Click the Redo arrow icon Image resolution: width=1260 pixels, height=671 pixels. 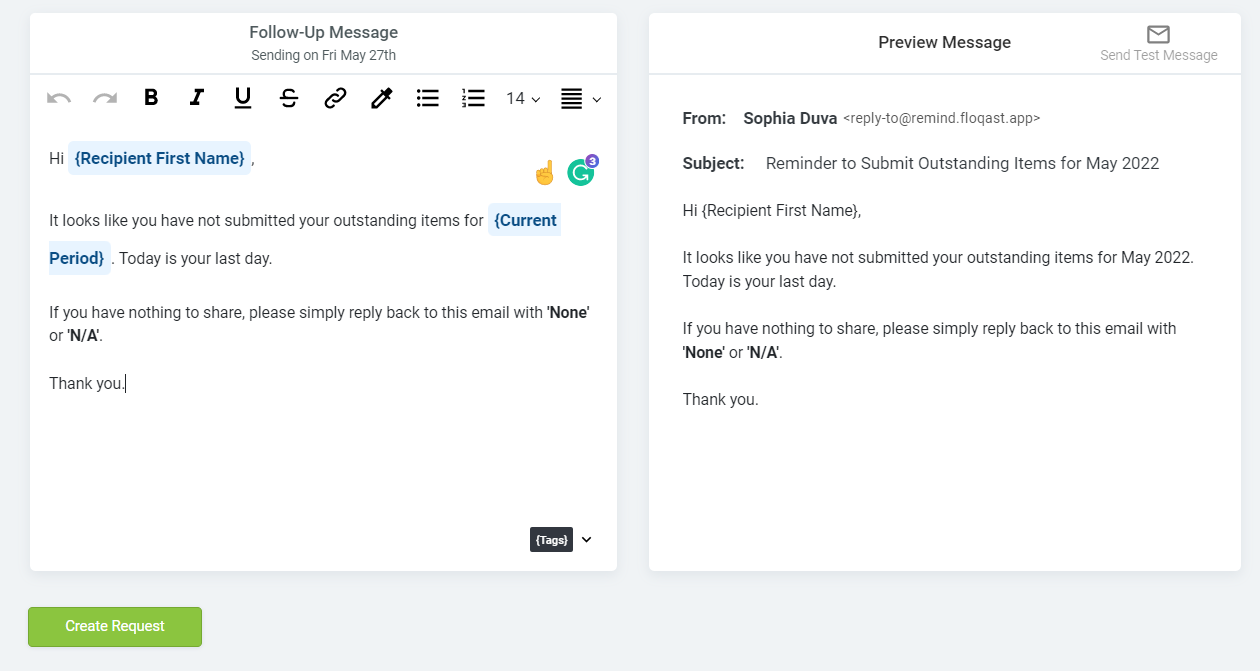tap(105, 98)
